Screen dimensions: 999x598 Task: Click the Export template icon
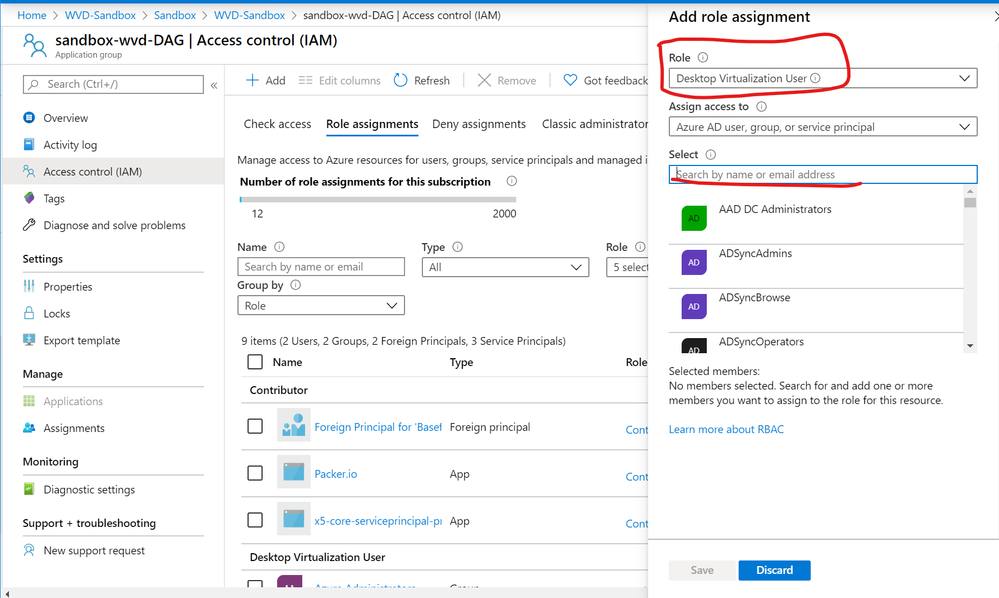[29, 340]
